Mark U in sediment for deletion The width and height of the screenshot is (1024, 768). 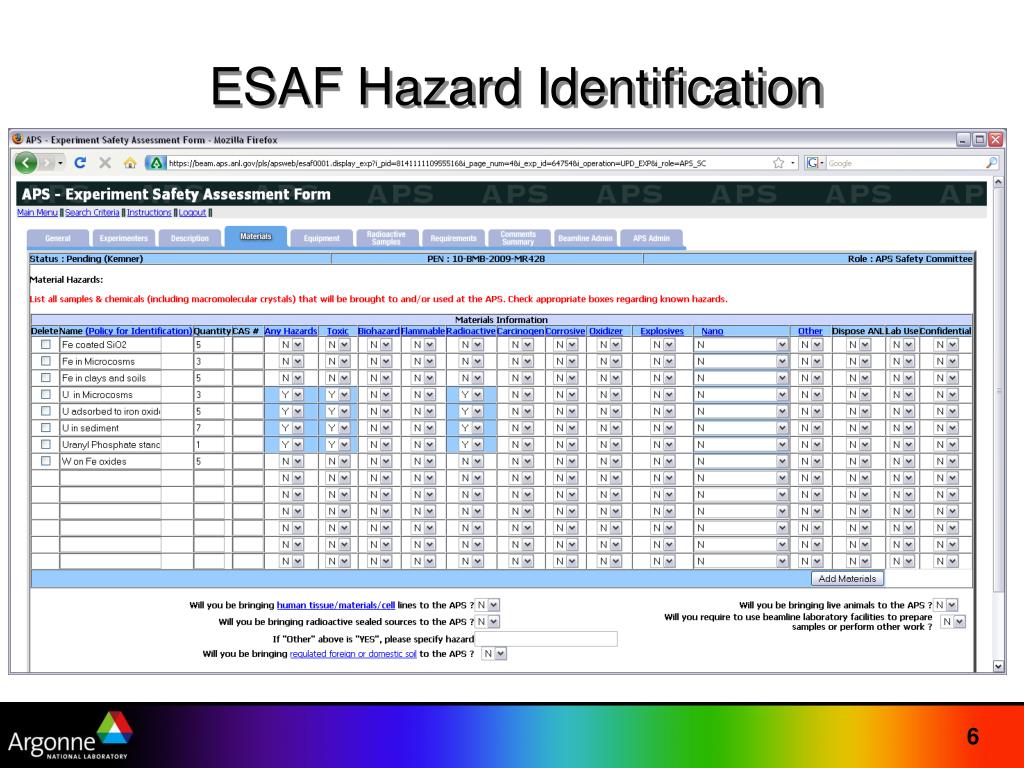pos(46,428)
